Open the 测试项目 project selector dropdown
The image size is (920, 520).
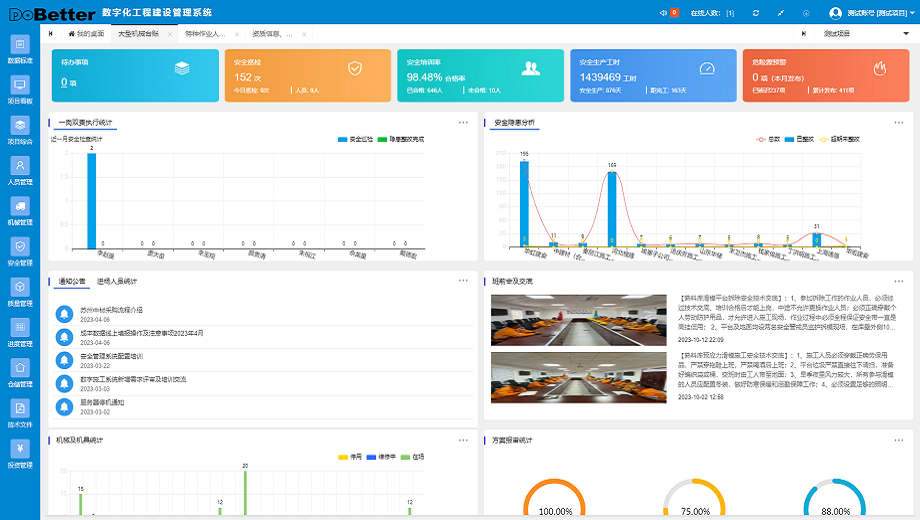[866, 33]
